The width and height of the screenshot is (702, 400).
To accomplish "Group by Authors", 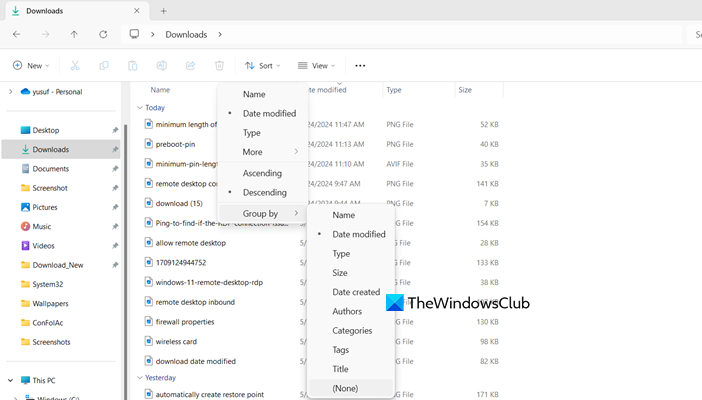I will (x=351, y=311).
